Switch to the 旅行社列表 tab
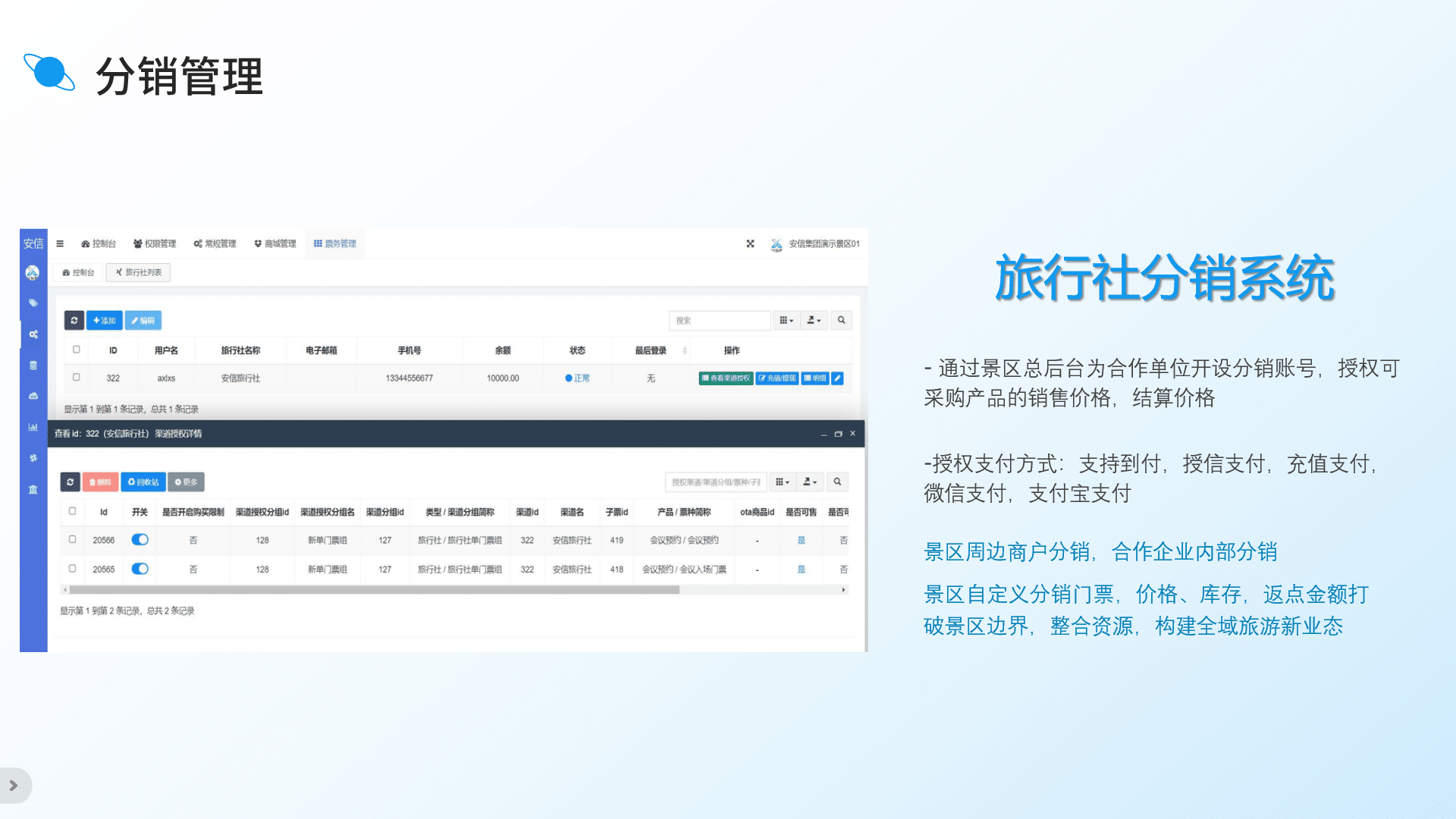The image size is (1456, 819). [139, 272]
